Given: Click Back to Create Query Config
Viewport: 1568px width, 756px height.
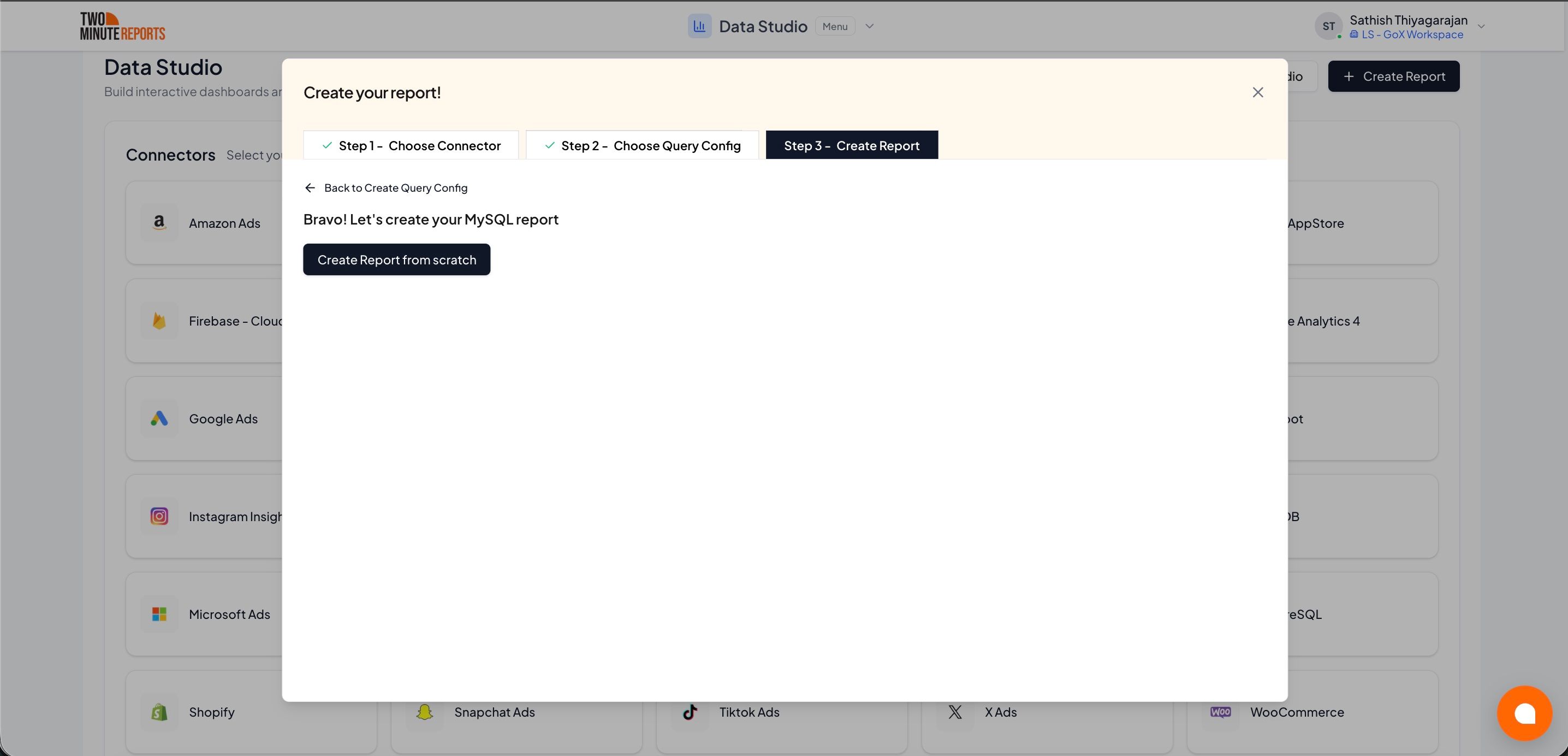Looking at the screenshot, I should coord(386,187).
